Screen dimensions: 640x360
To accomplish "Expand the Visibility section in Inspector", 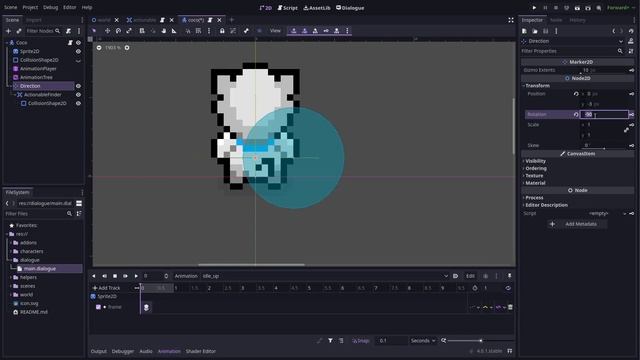I will [x=535, y=161].
